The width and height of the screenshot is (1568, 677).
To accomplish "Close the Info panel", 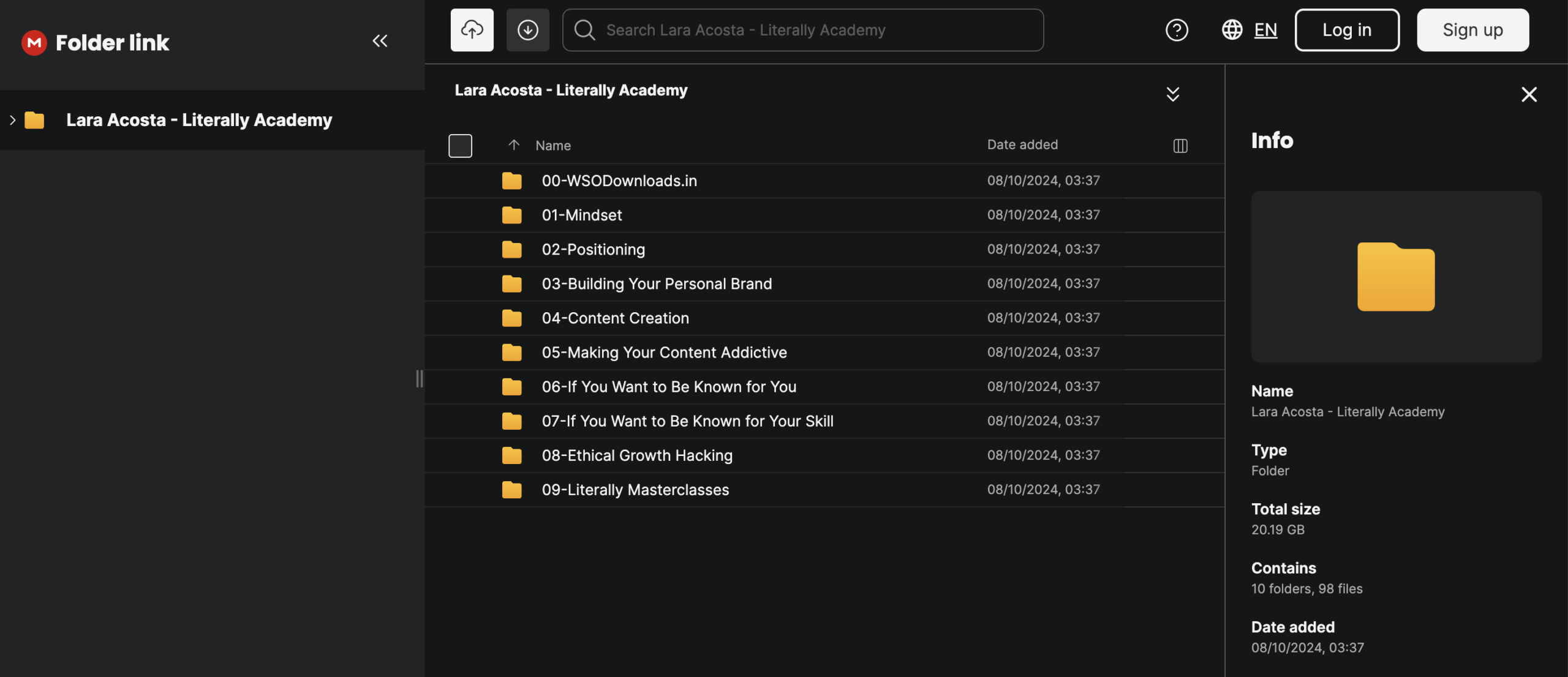I will point(1529,94).
